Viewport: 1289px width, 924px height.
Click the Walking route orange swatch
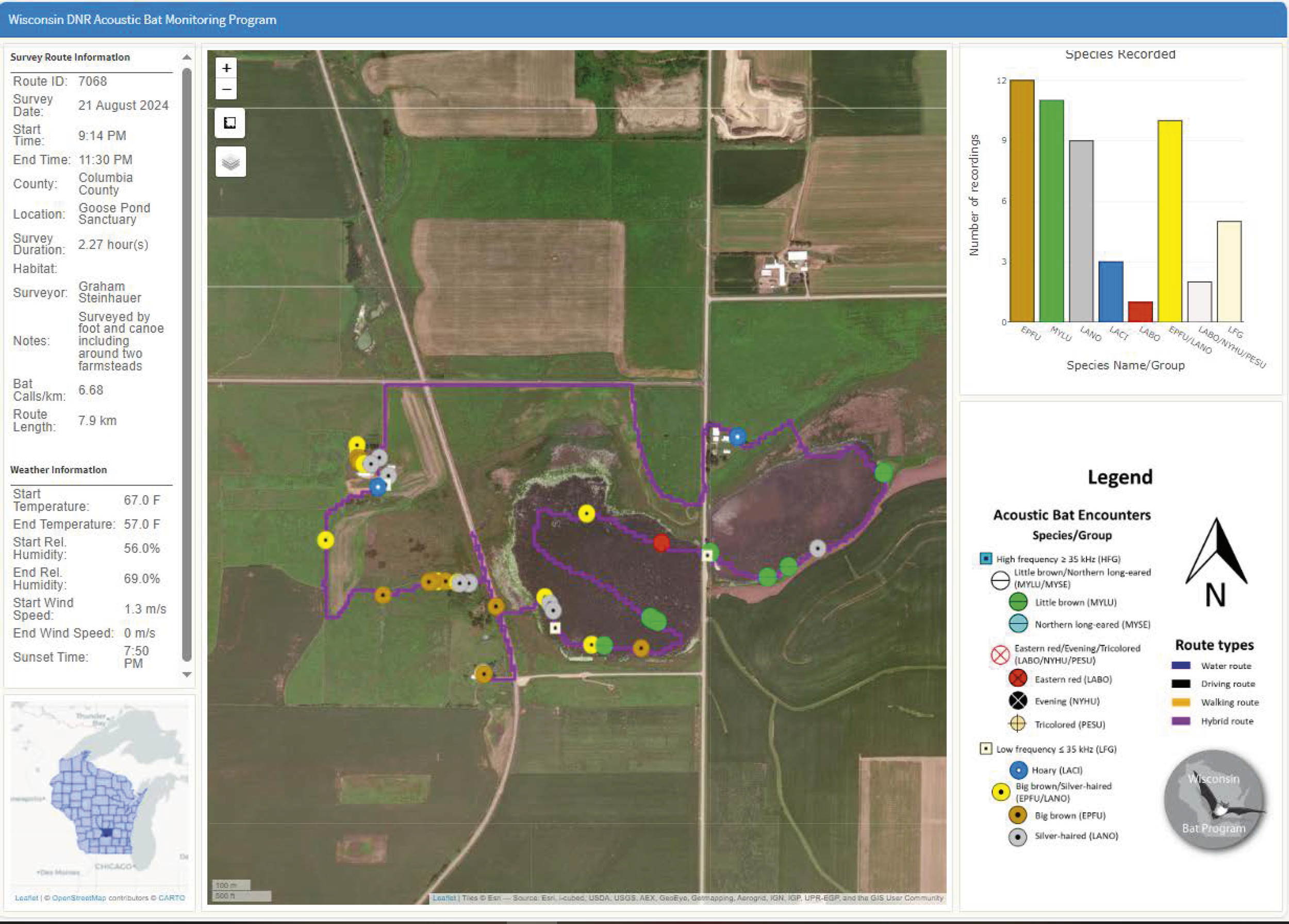point(1180,702)
